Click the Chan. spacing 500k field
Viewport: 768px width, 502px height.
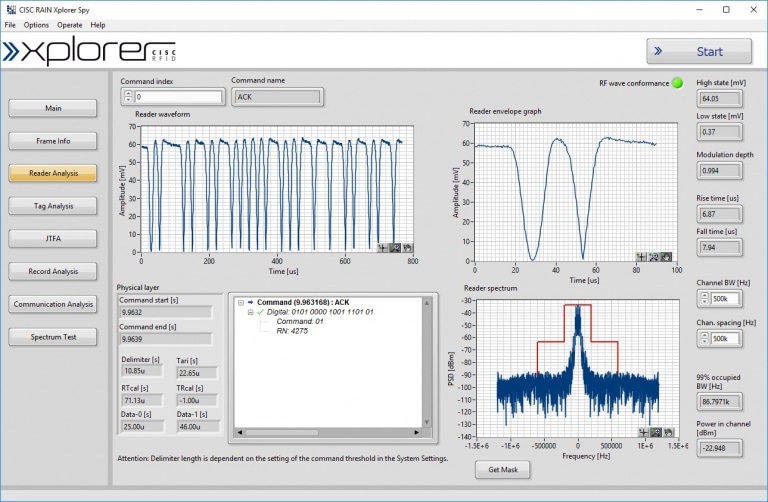(725, 338)
